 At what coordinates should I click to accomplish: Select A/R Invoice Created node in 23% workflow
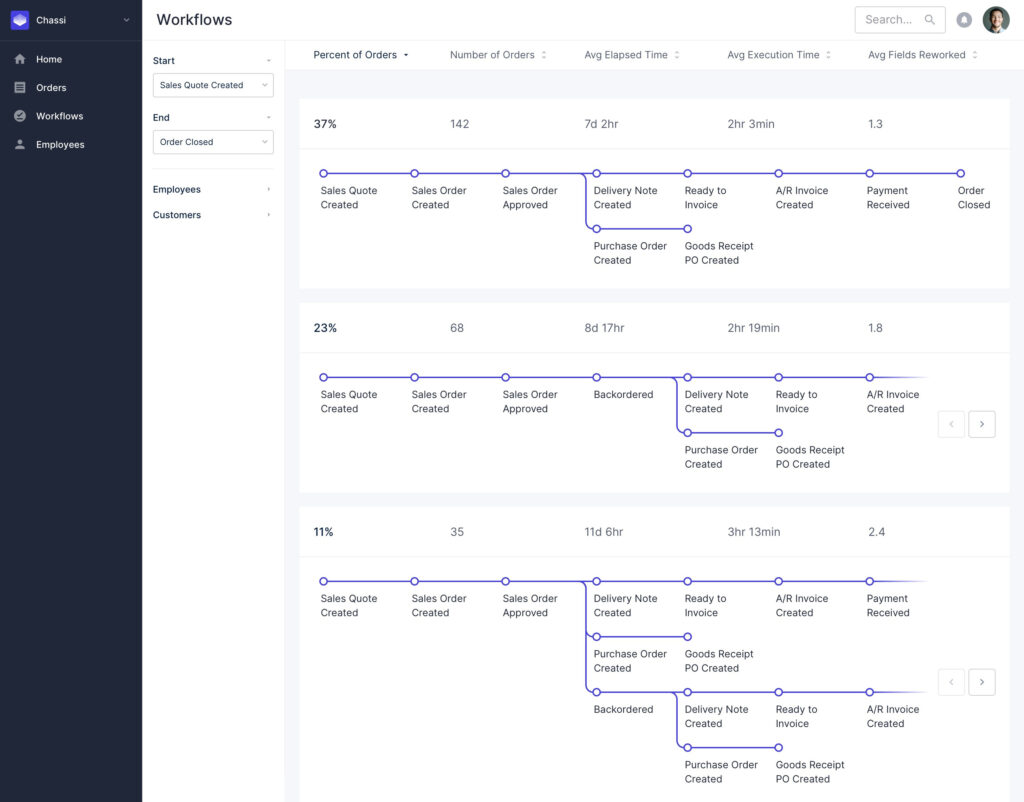tap(870, 377)
